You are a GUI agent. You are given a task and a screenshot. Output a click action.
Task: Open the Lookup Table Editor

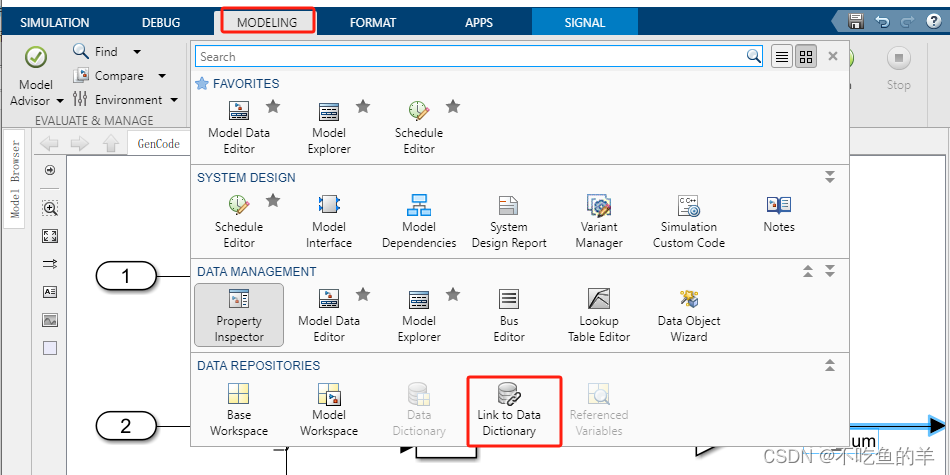click(599, 316)
